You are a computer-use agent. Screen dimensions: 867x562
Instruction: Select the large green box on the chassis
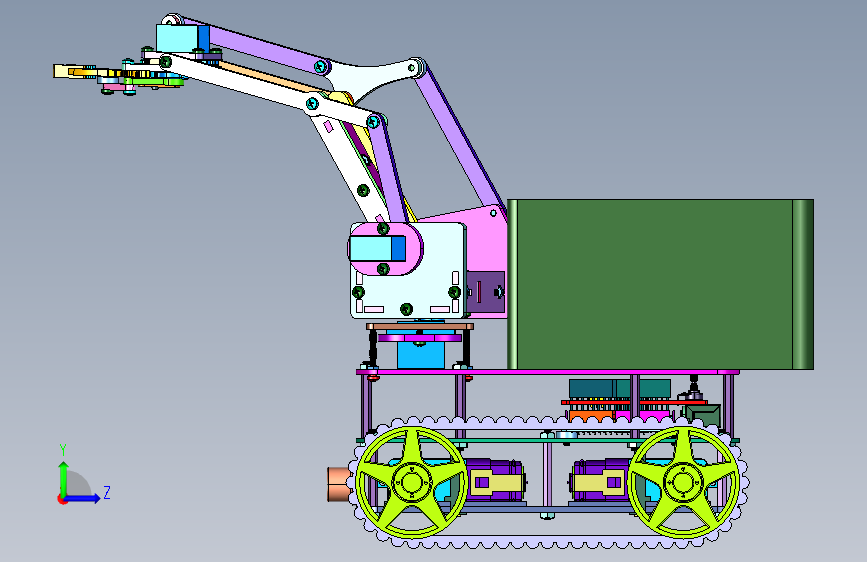(660, 284)
